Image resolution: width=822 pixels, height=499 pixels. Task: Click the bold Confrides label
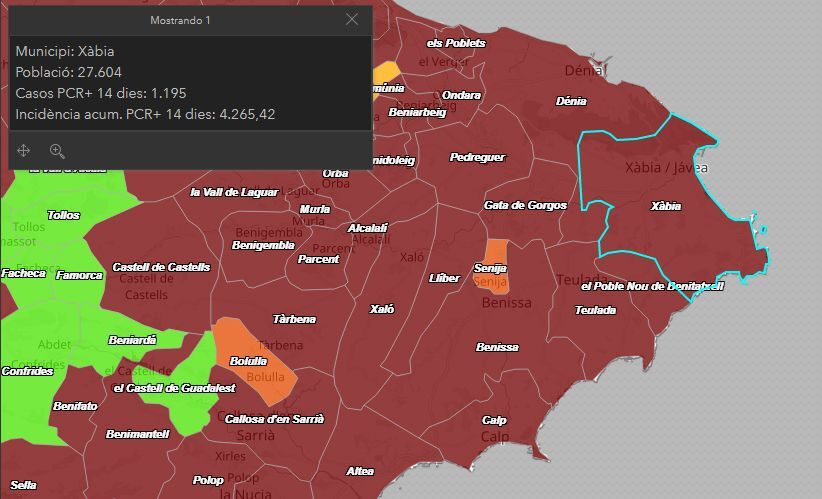coord(27,371)
